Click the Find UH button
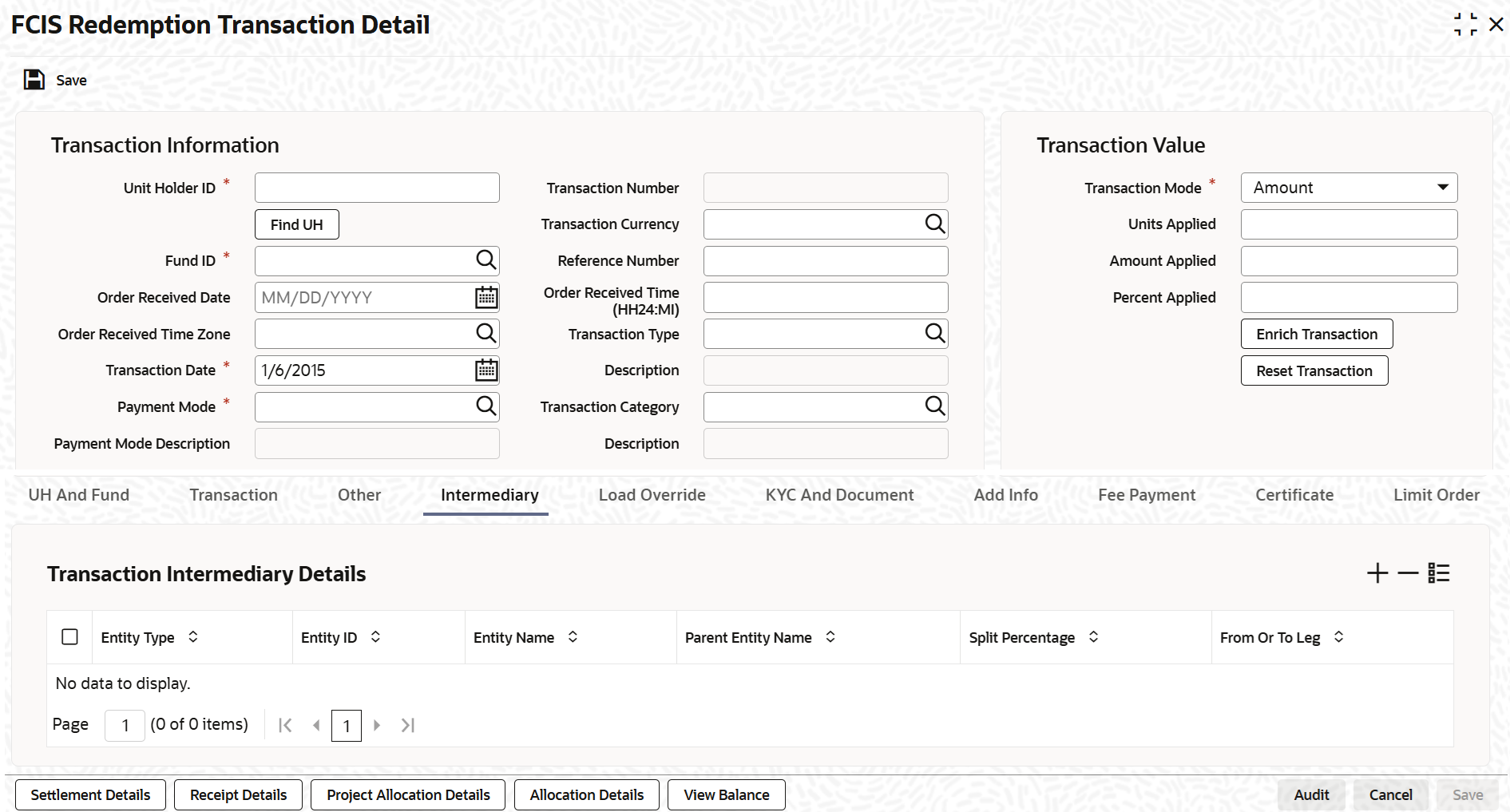Viewport: 1510px width, 812px height. point(297,224)
